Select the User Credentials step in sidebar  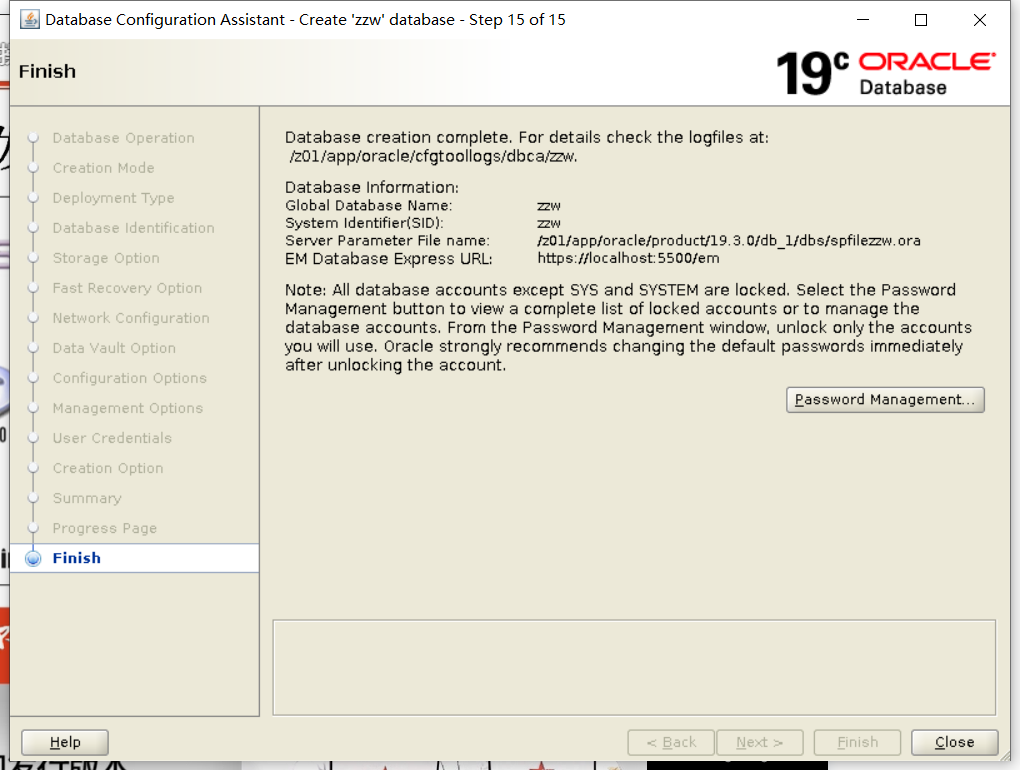click(111, 438)
